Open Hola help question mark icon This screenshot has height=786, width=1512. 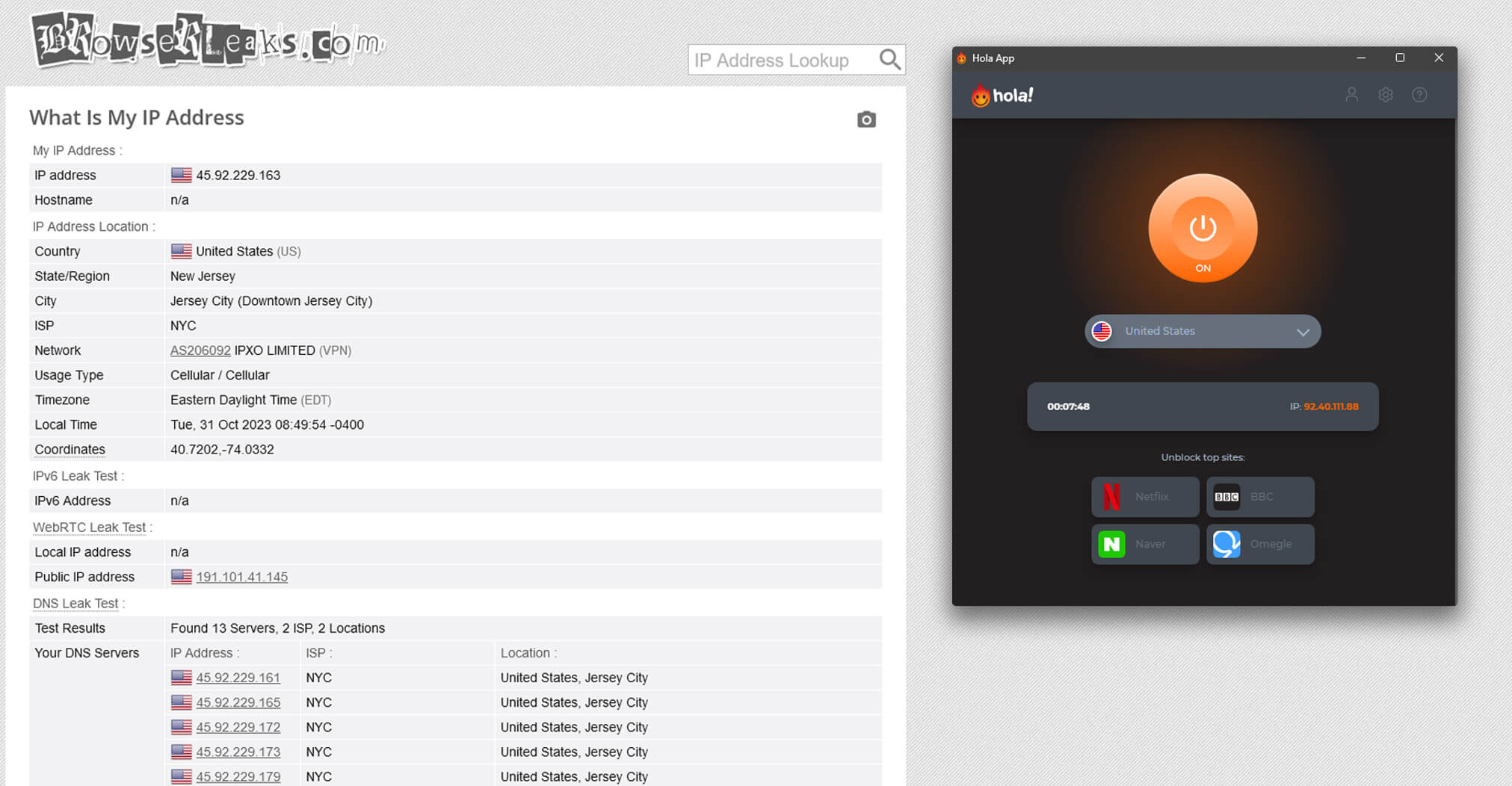pos(1419,95)
